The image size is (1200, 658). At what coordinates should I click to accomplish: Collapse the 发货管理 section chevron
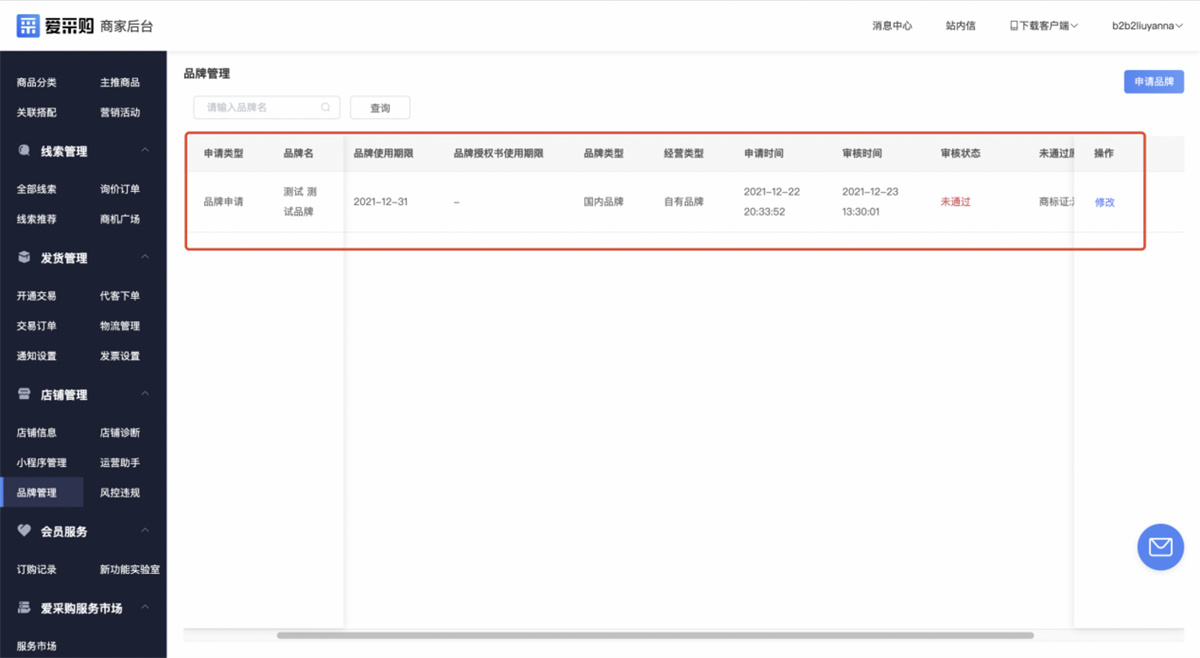tap(145, 258)
